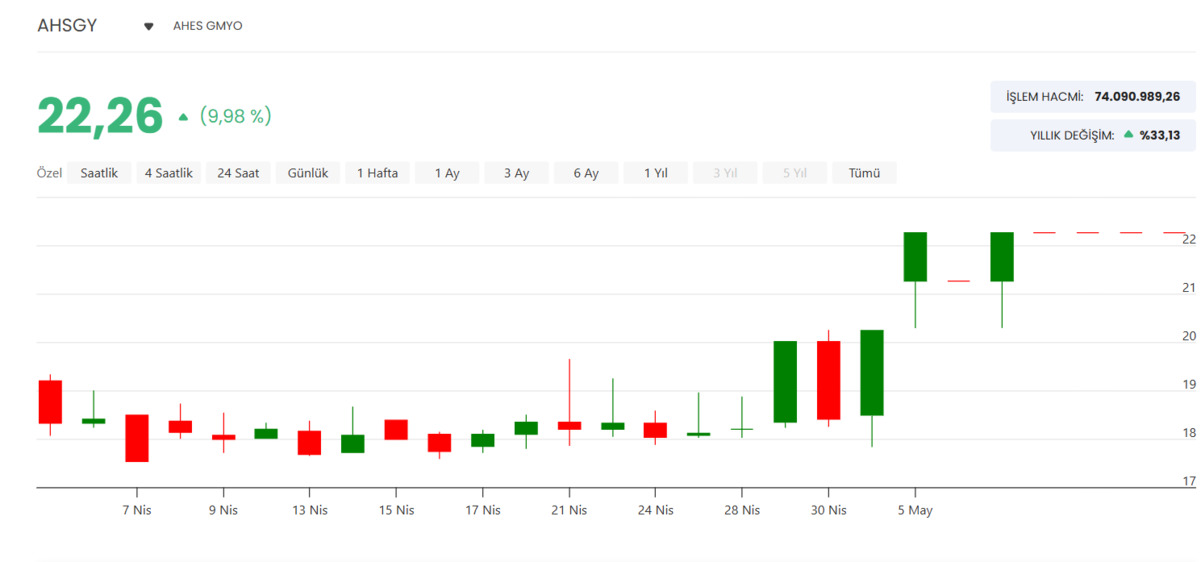The image size is (1200, 562).
Task: Click the red candlestick at 30 Nis
Action: point(828,380)
